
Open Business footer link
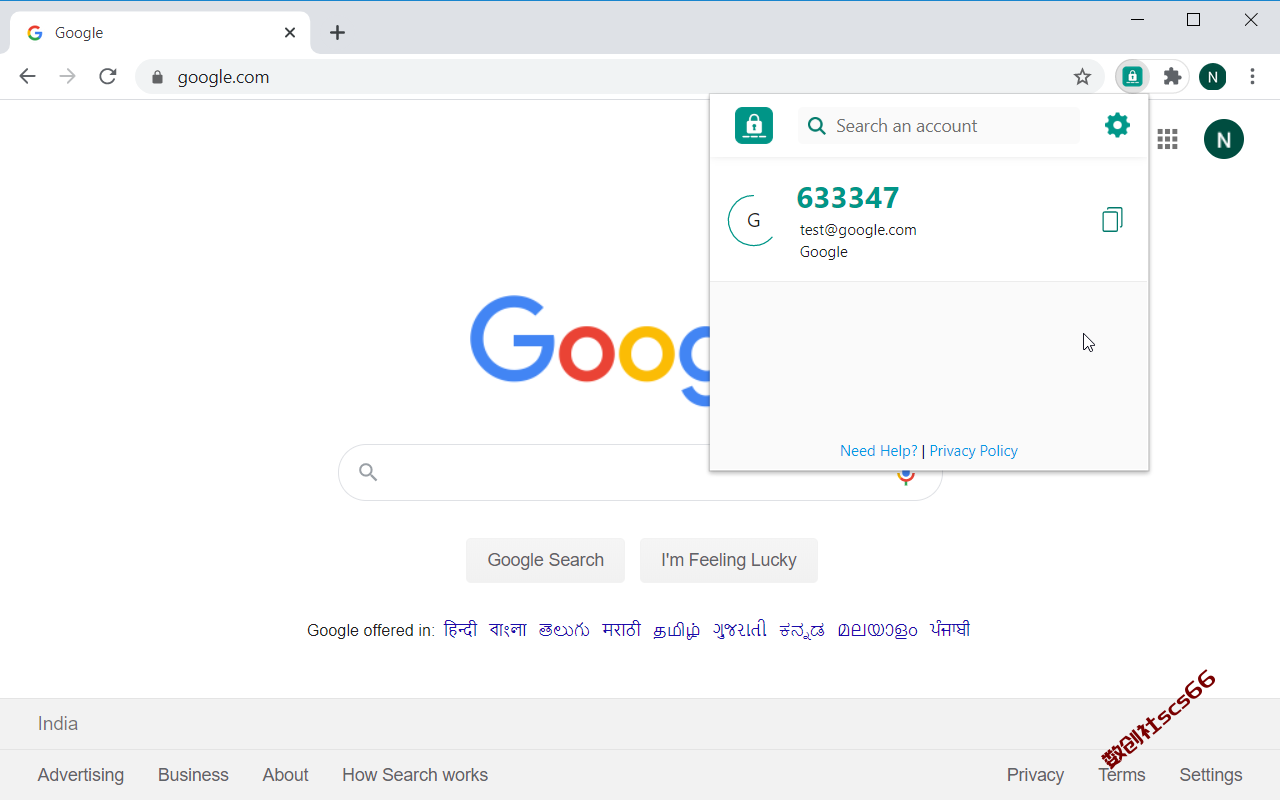193,775
